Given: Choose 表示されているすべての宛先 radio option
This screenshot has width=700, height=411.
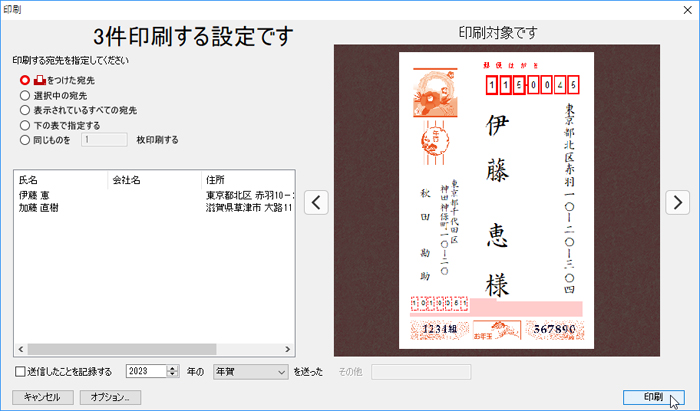Looking at the screenshot, I should click(x=25, y=110).
